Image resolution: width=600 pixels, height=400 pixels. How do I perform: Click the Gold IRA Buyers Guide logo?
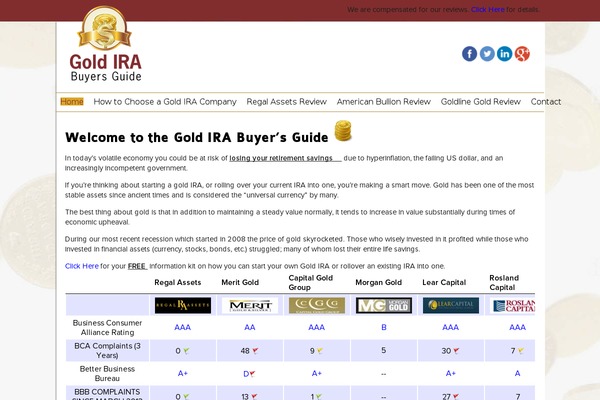click(105, 44)
